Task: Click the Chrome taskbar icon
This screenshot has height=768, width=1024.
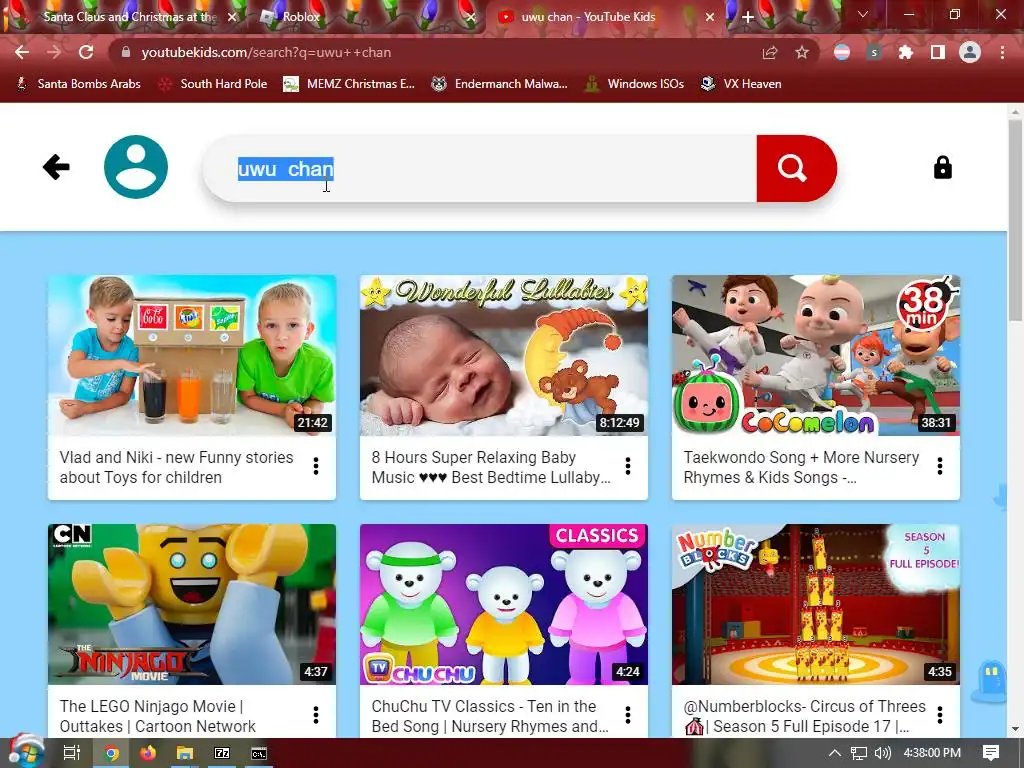Action: tap(112, 753)
